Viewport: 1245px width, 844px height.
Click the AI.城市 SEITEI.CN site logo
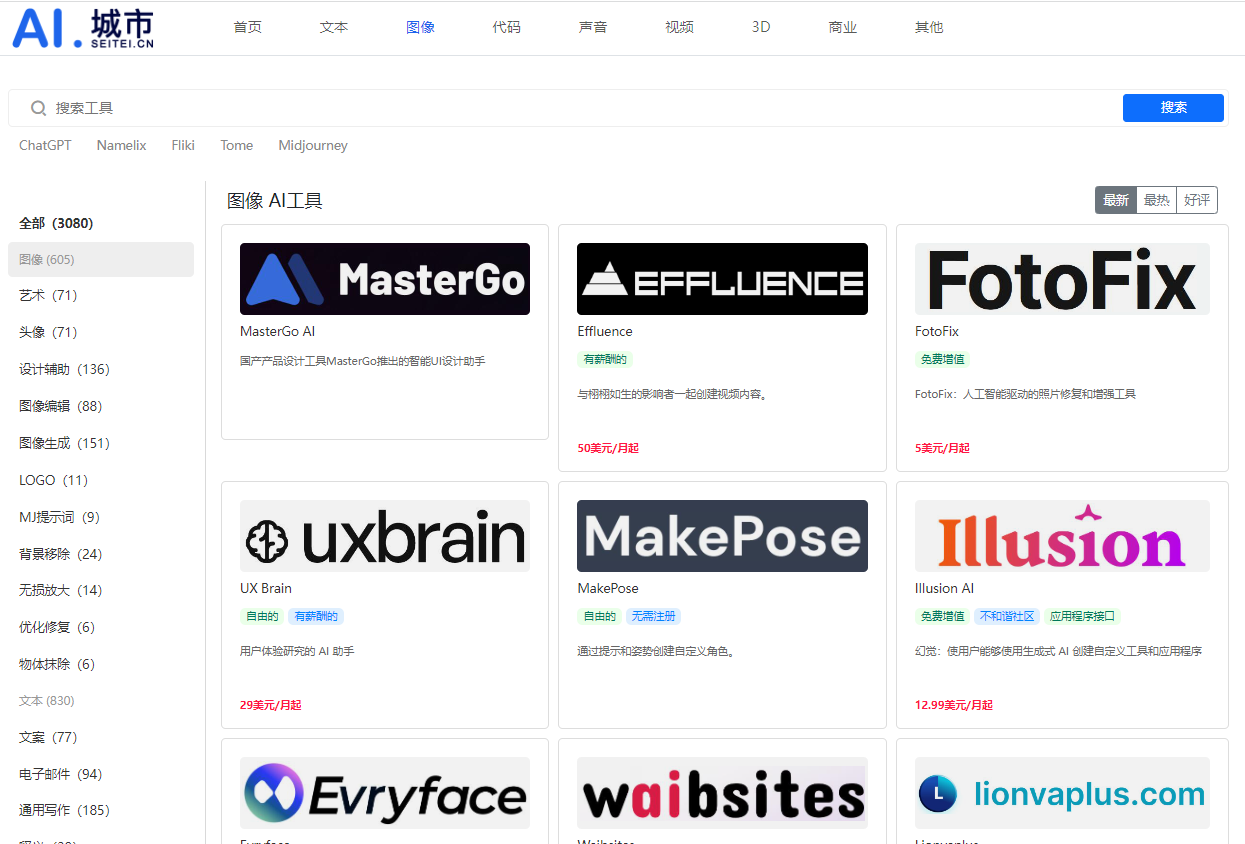point(83,28)
